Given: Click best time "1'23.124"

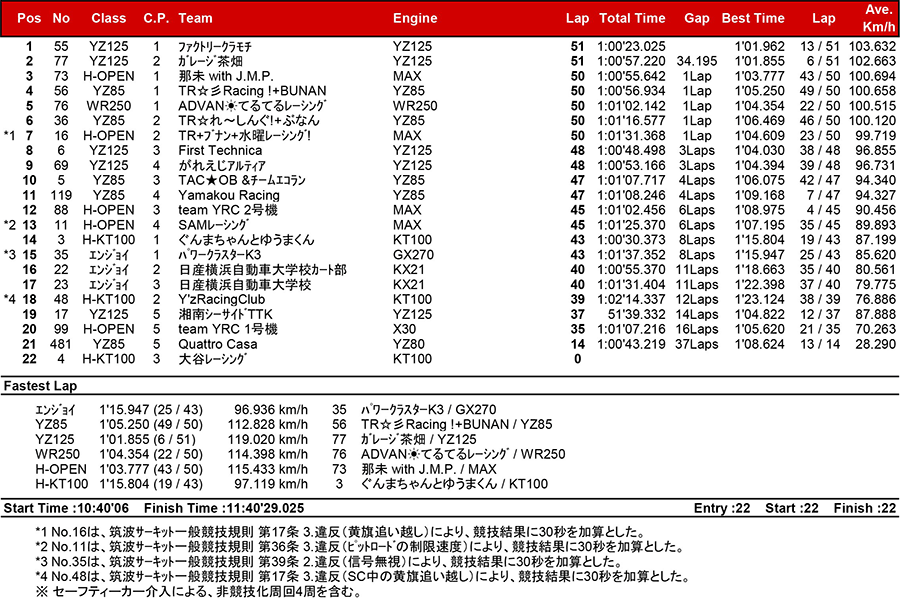Looking at the screenshot, I should point(760,299).
